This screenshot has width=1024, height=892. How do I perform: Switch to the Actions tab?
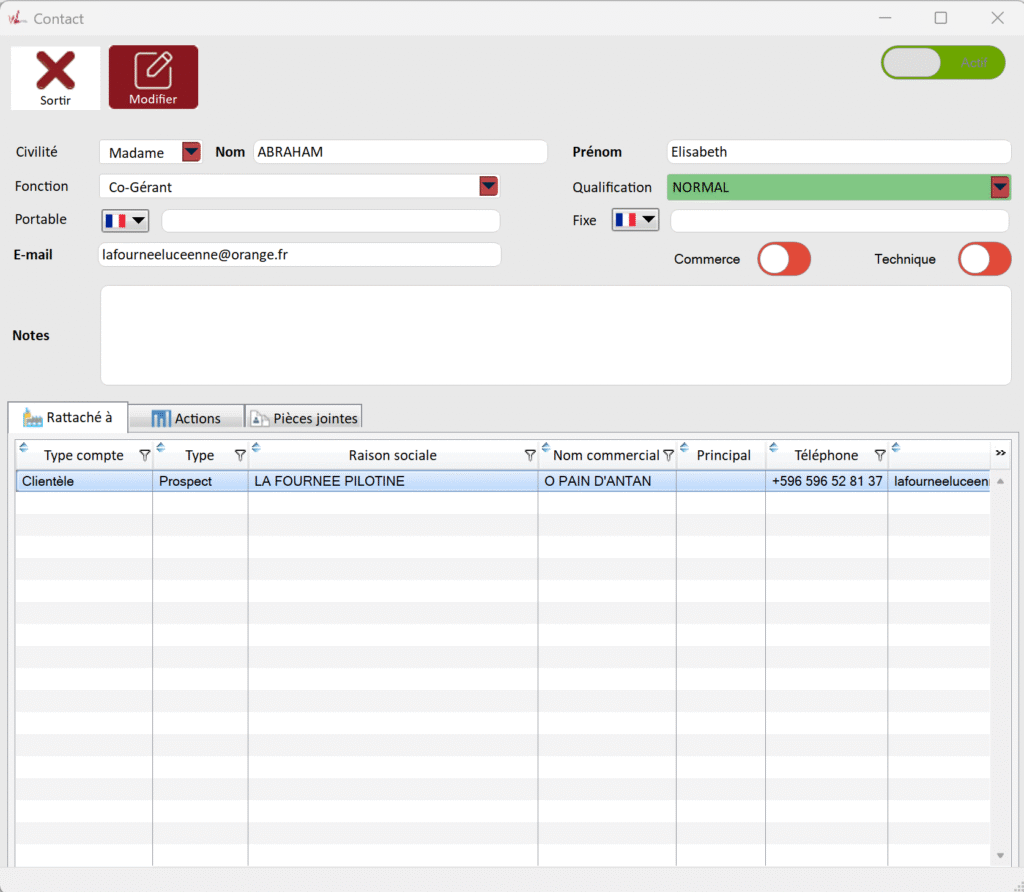186,418
